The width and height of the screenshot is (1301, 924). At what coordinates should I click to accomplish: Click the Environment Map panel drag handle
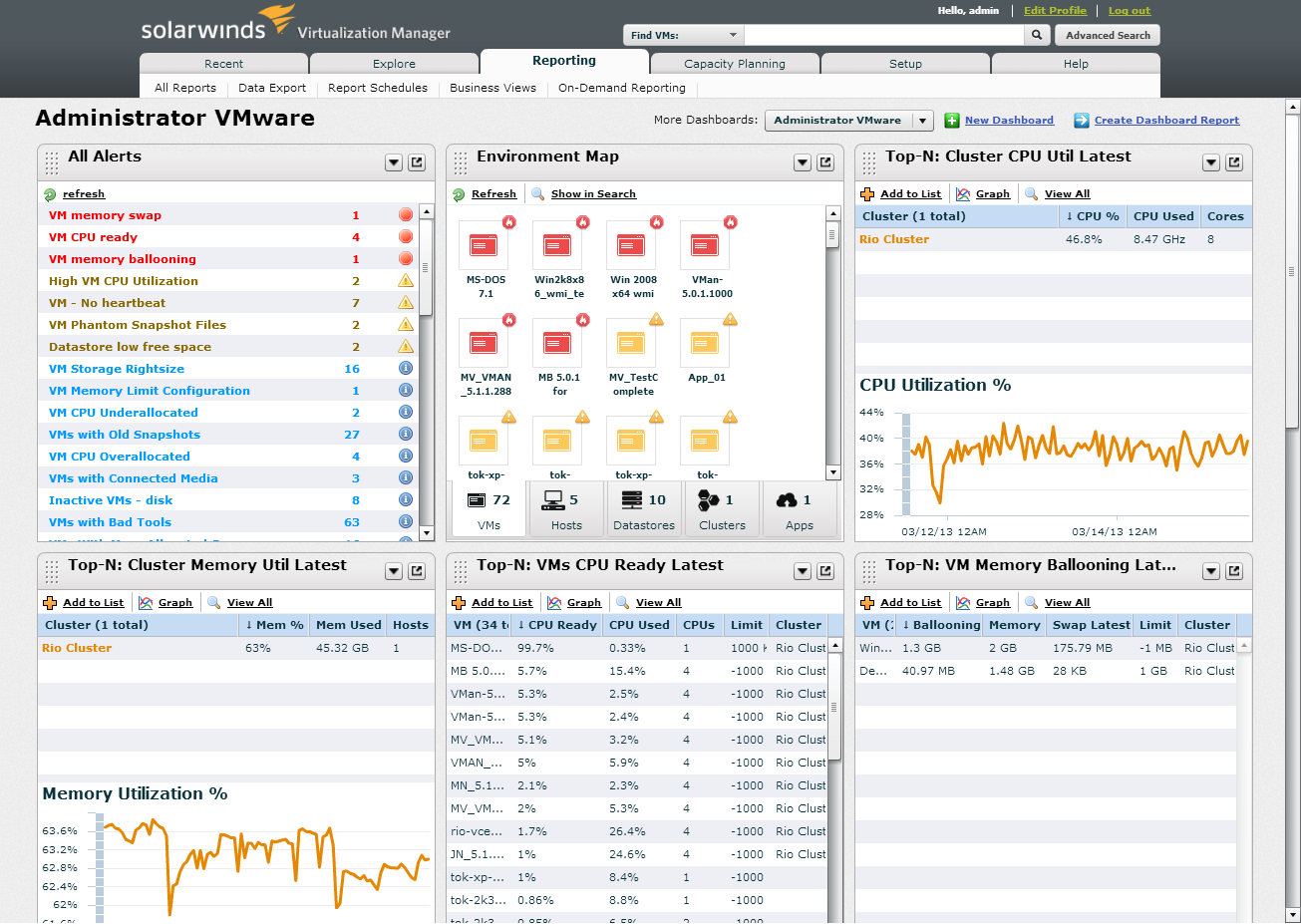(x=461, y=162)
